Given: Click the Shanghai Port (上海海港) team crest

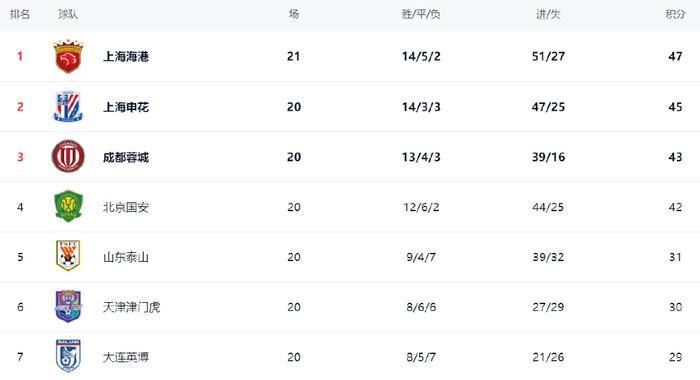Looking at the screenshot, I should [68, 56].
